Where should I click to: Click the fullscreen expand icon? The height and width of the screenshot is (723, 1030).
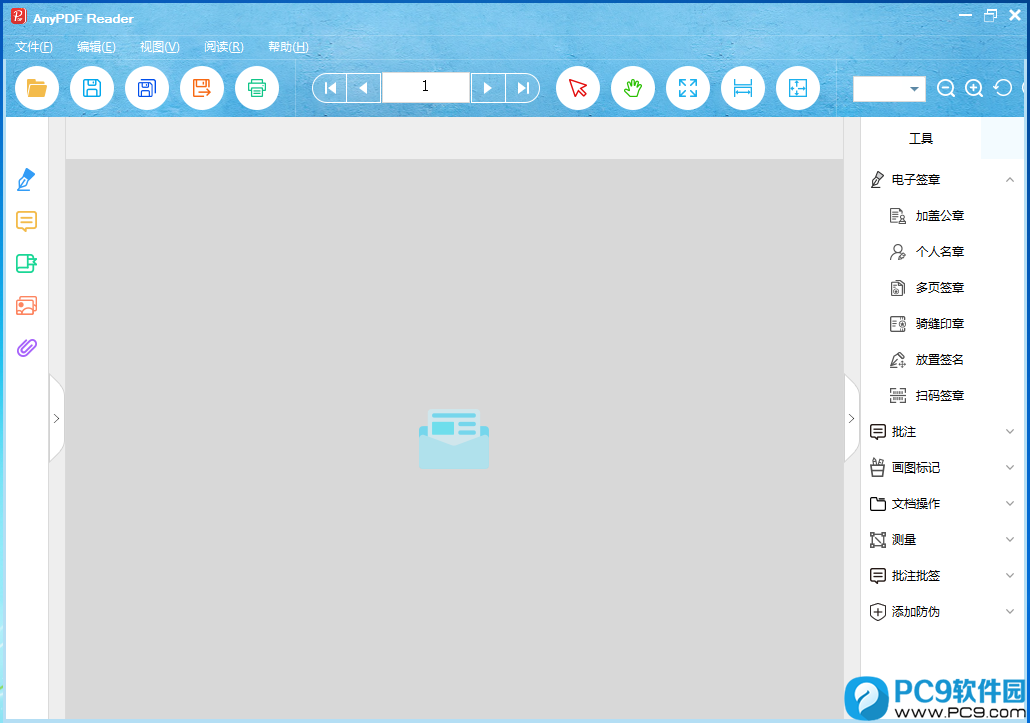pos(688,88)
